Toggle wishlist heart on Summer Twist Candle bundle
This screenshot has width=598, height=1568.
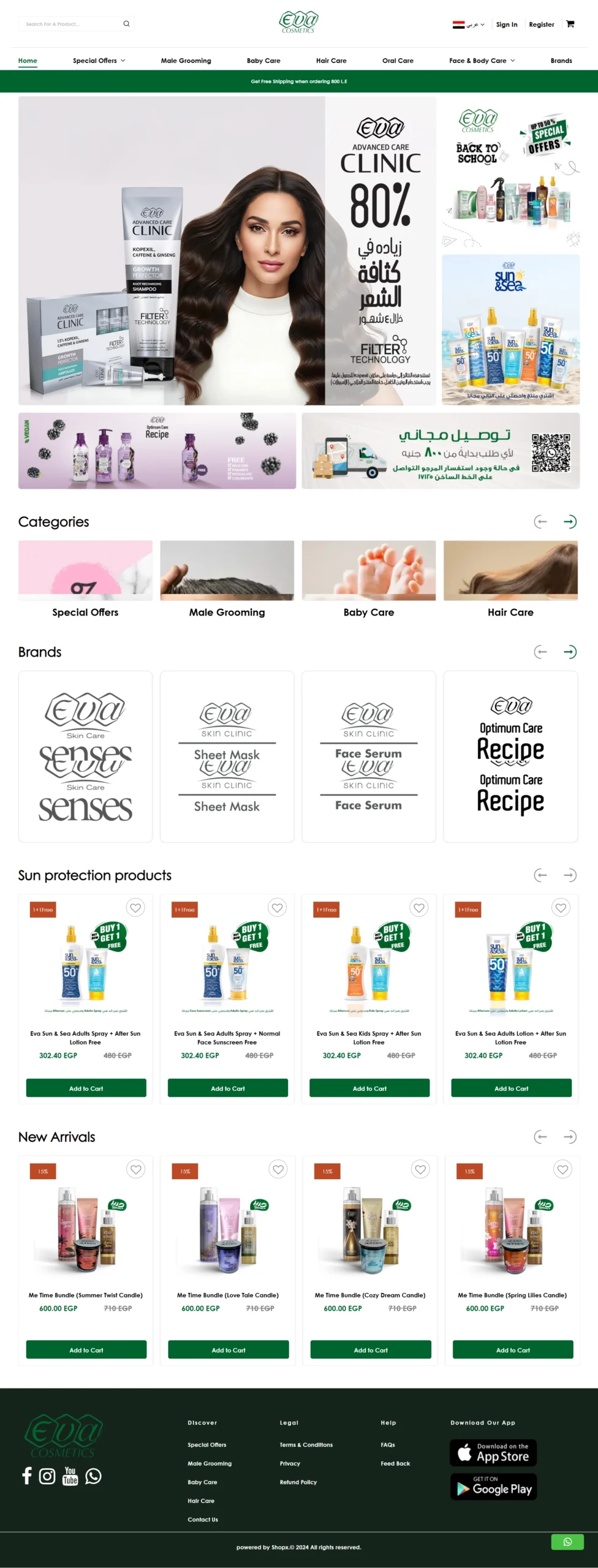pos(136,1169)
